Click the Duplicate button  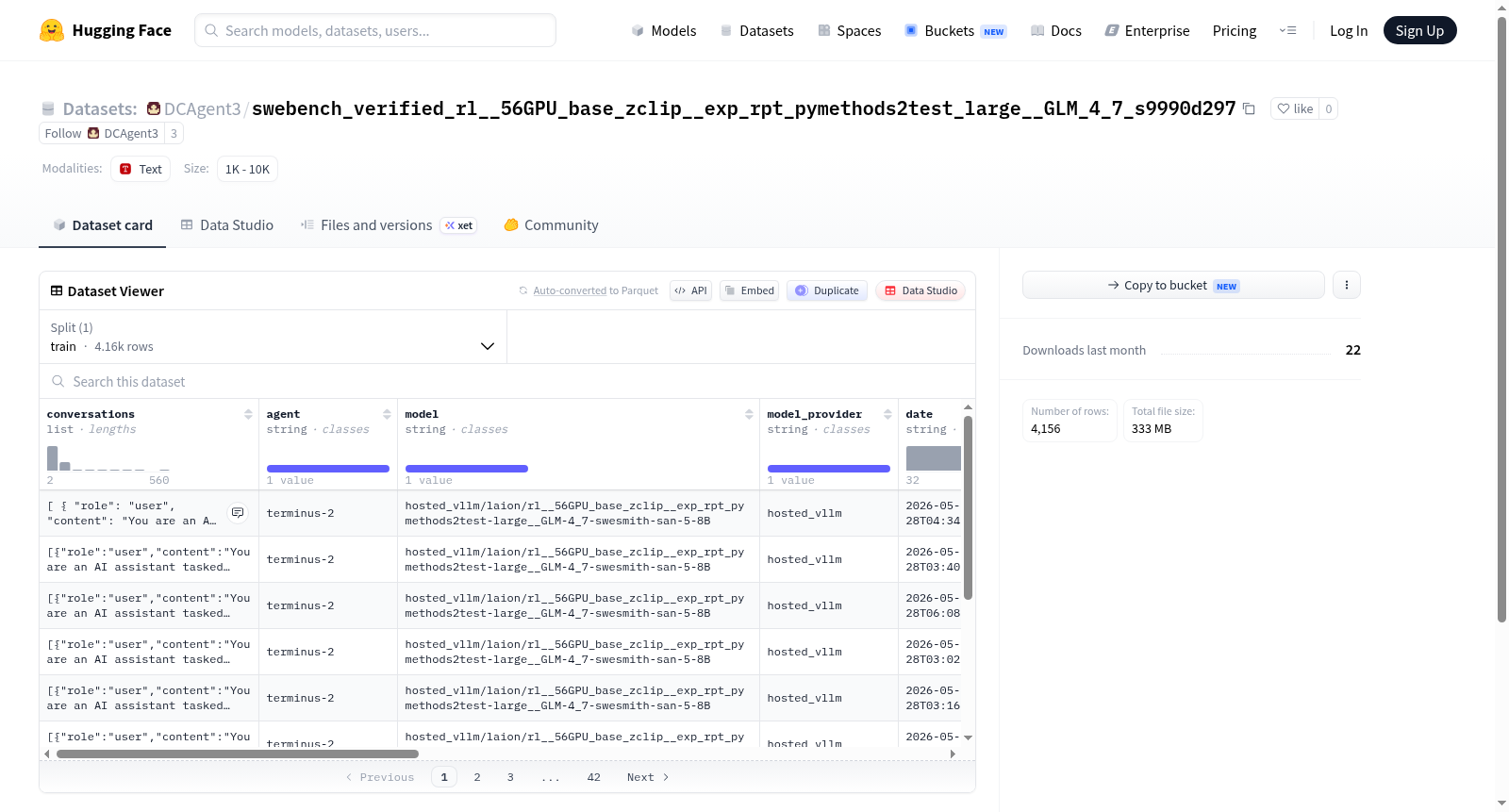point(827,290)
